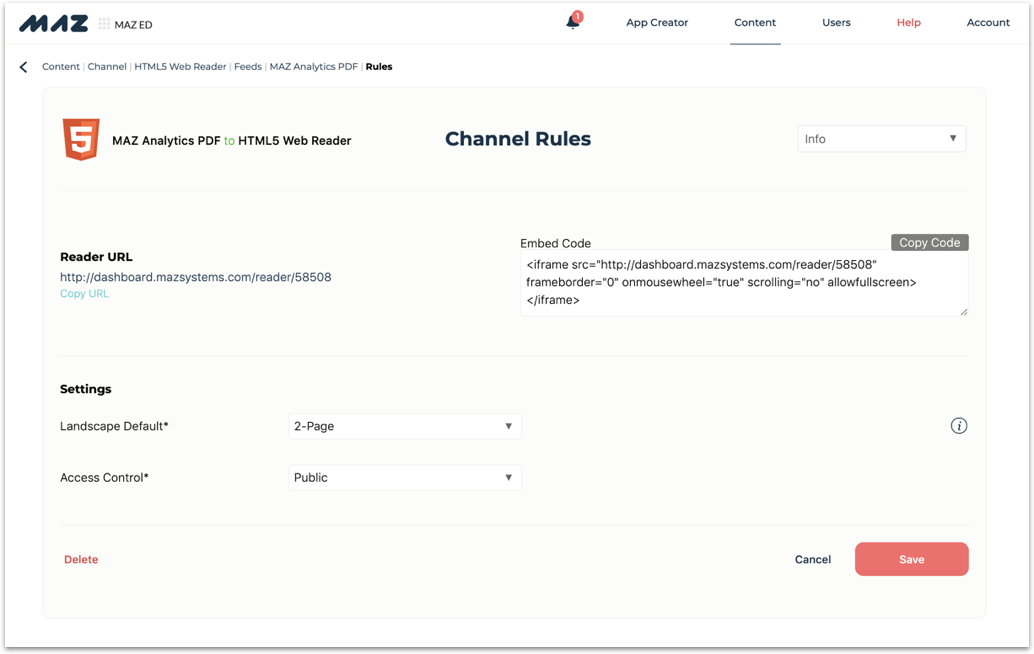The width and height of the screenshot is (1034, 654).
Task: Click the Rules breadcrumb
Action: point(379,67)
